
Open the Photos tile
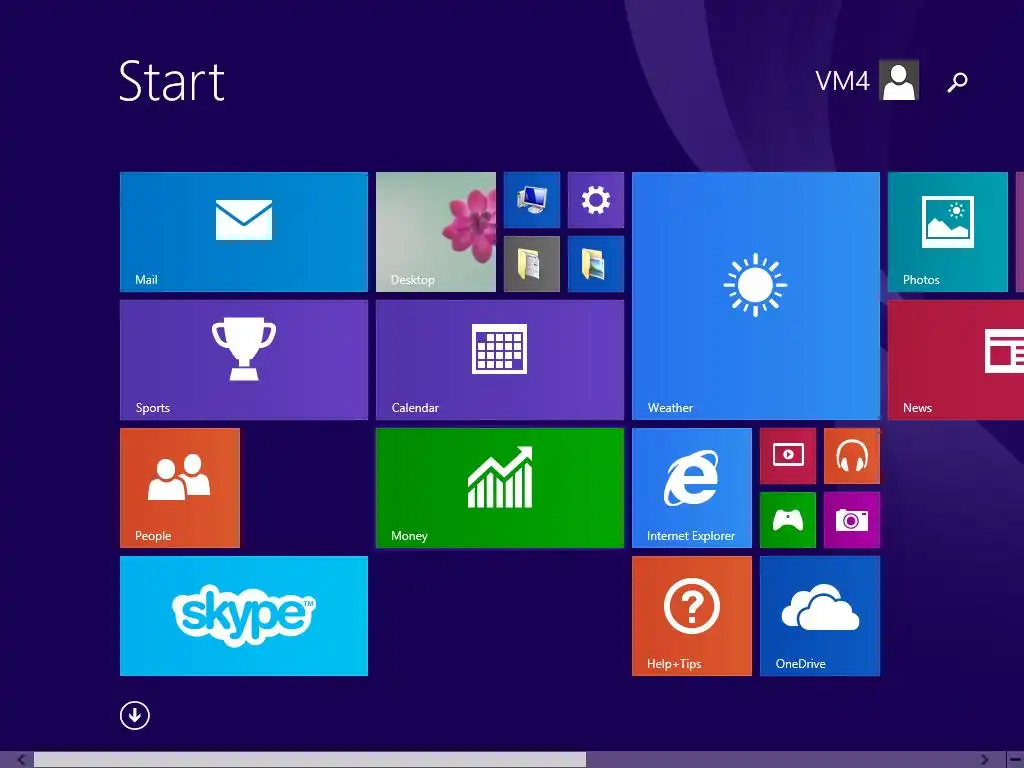(948, 232)
